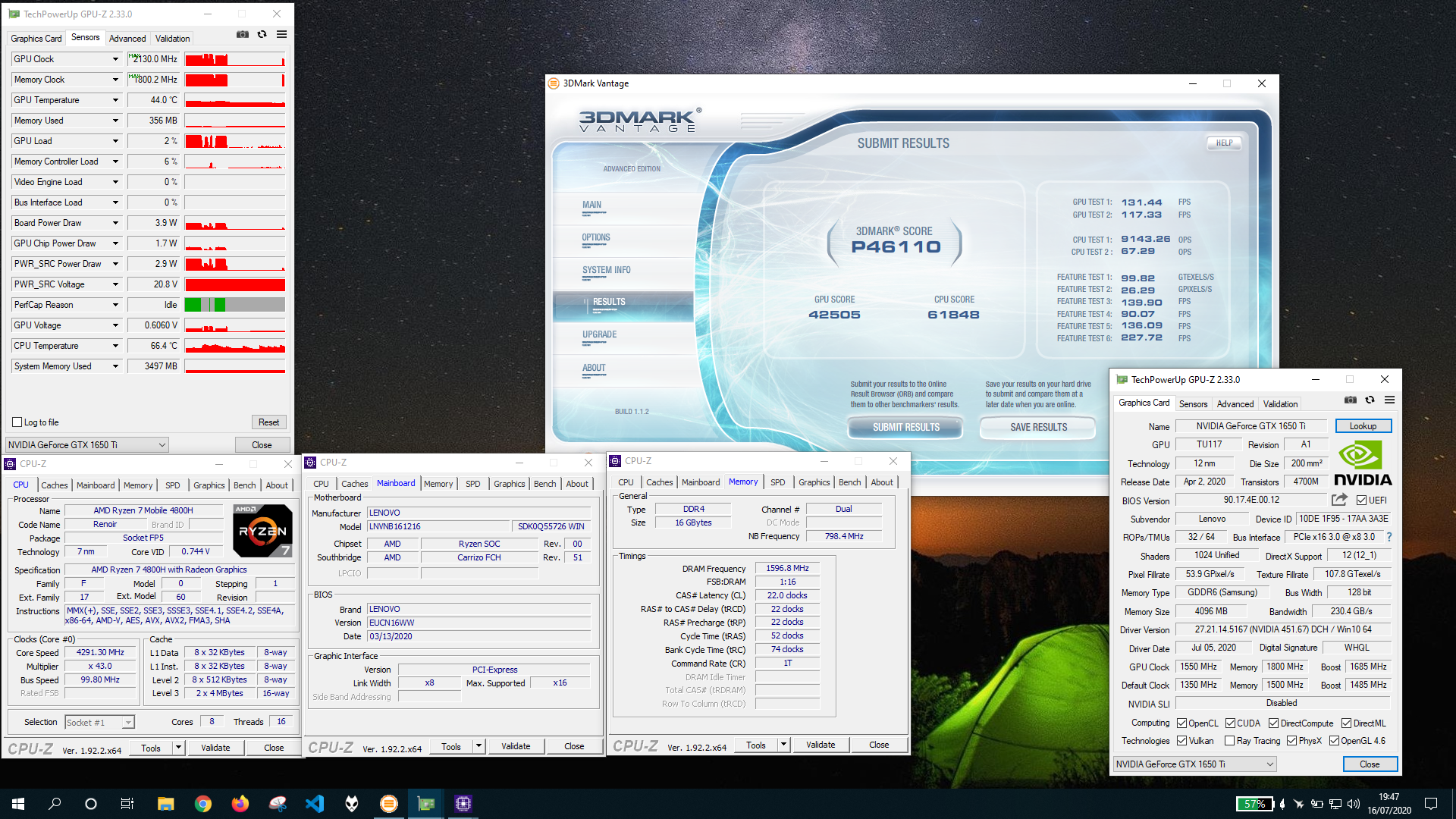Toggle the UEFI checkbox
The width and height of the screenshot is (1456, 819).
1362,500
